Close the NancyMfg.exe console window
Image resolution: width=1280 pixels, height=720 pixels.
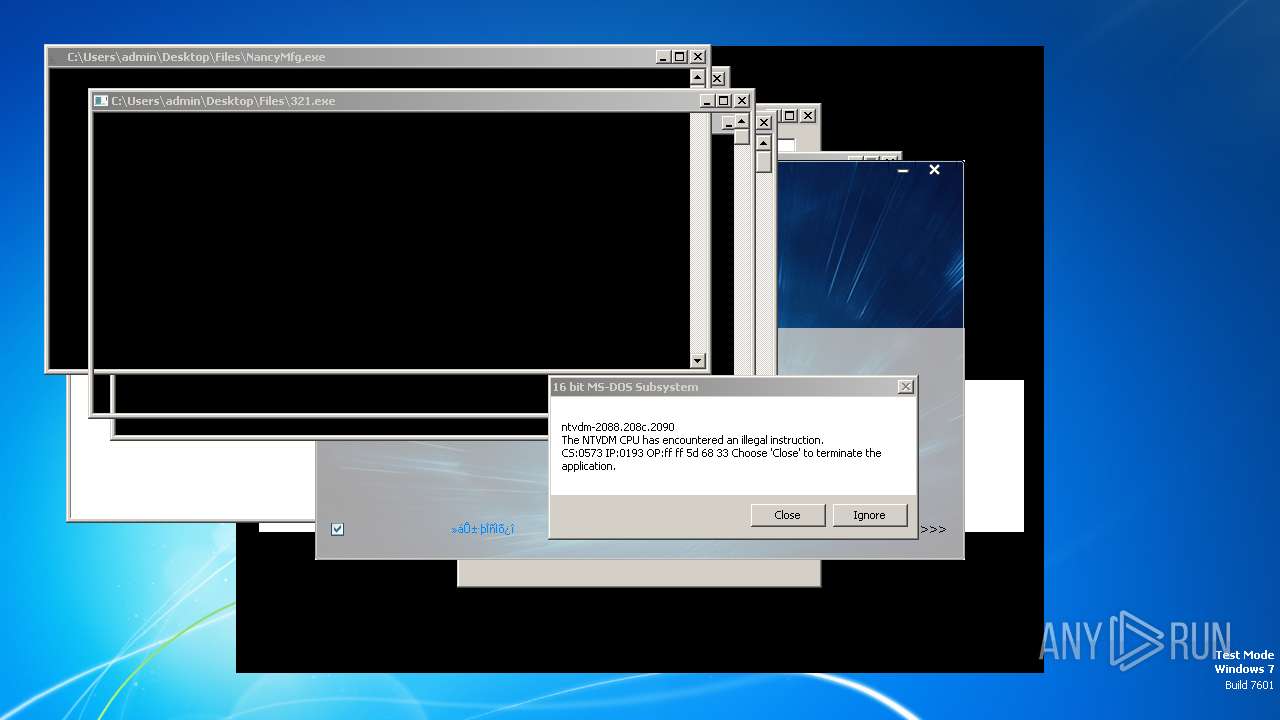(698, 57)
